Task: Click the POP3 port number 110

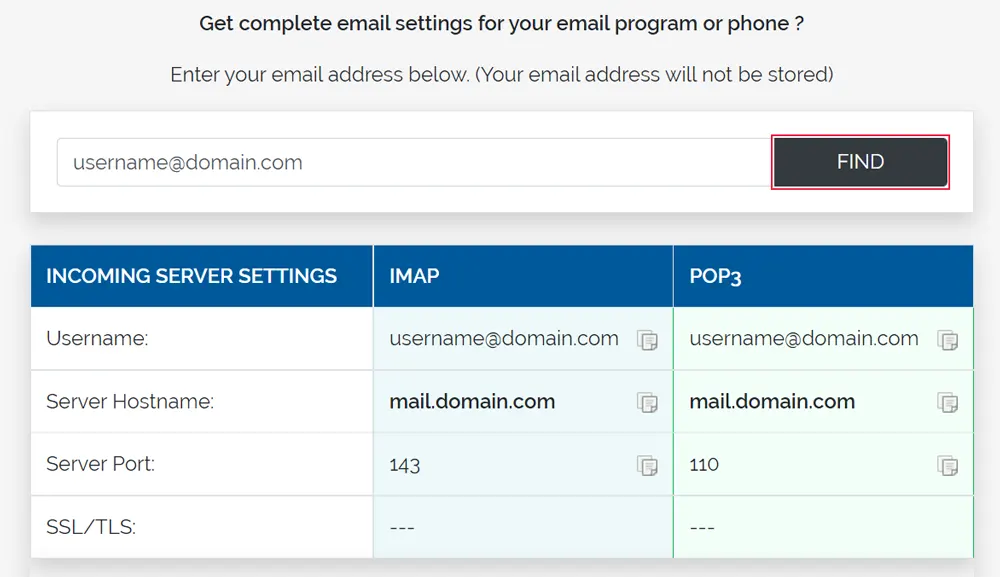Action: pos(704,465)
